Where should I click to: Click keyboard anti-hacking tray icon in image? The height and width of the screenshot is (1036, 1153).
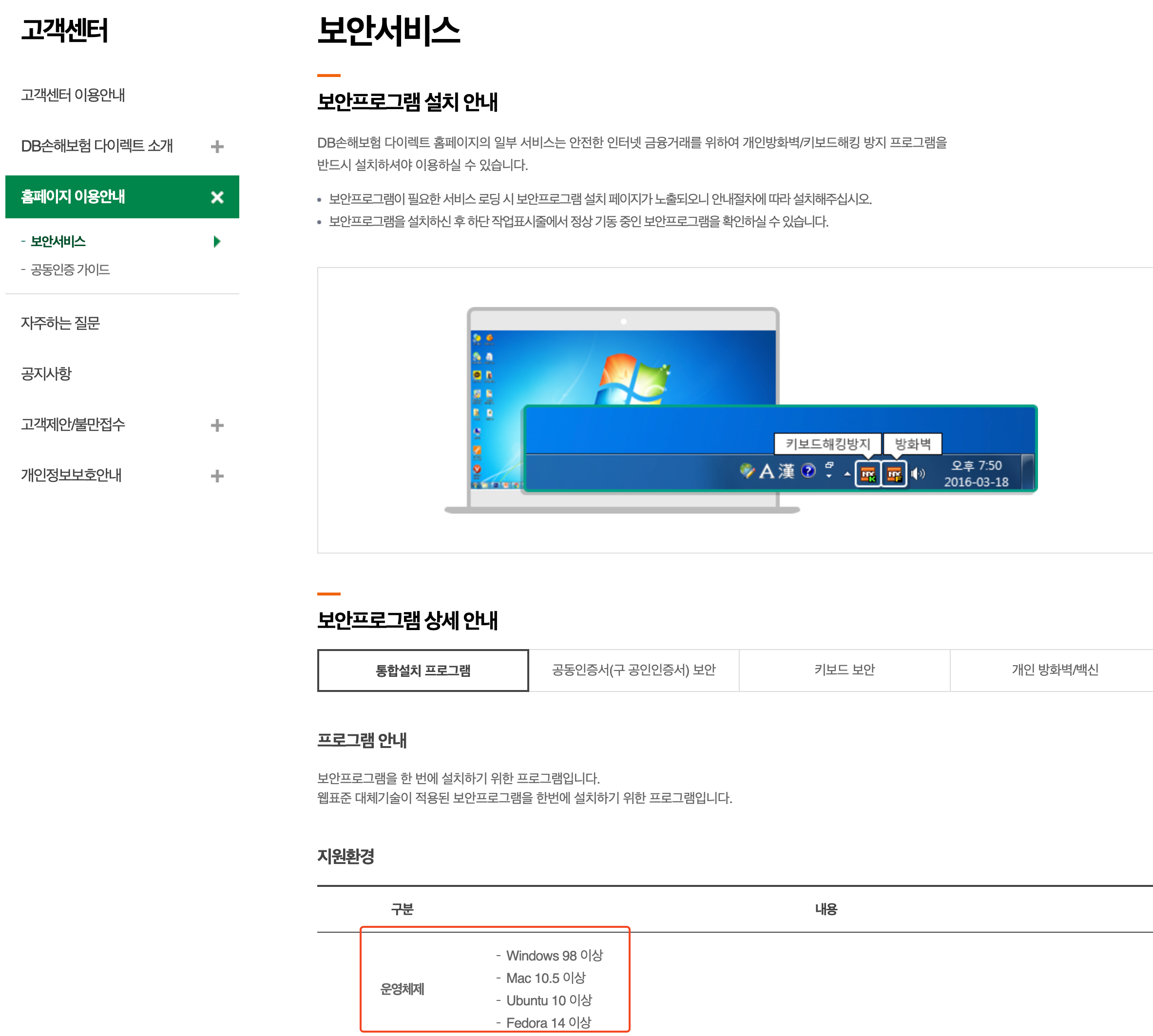tap(867, 474)
